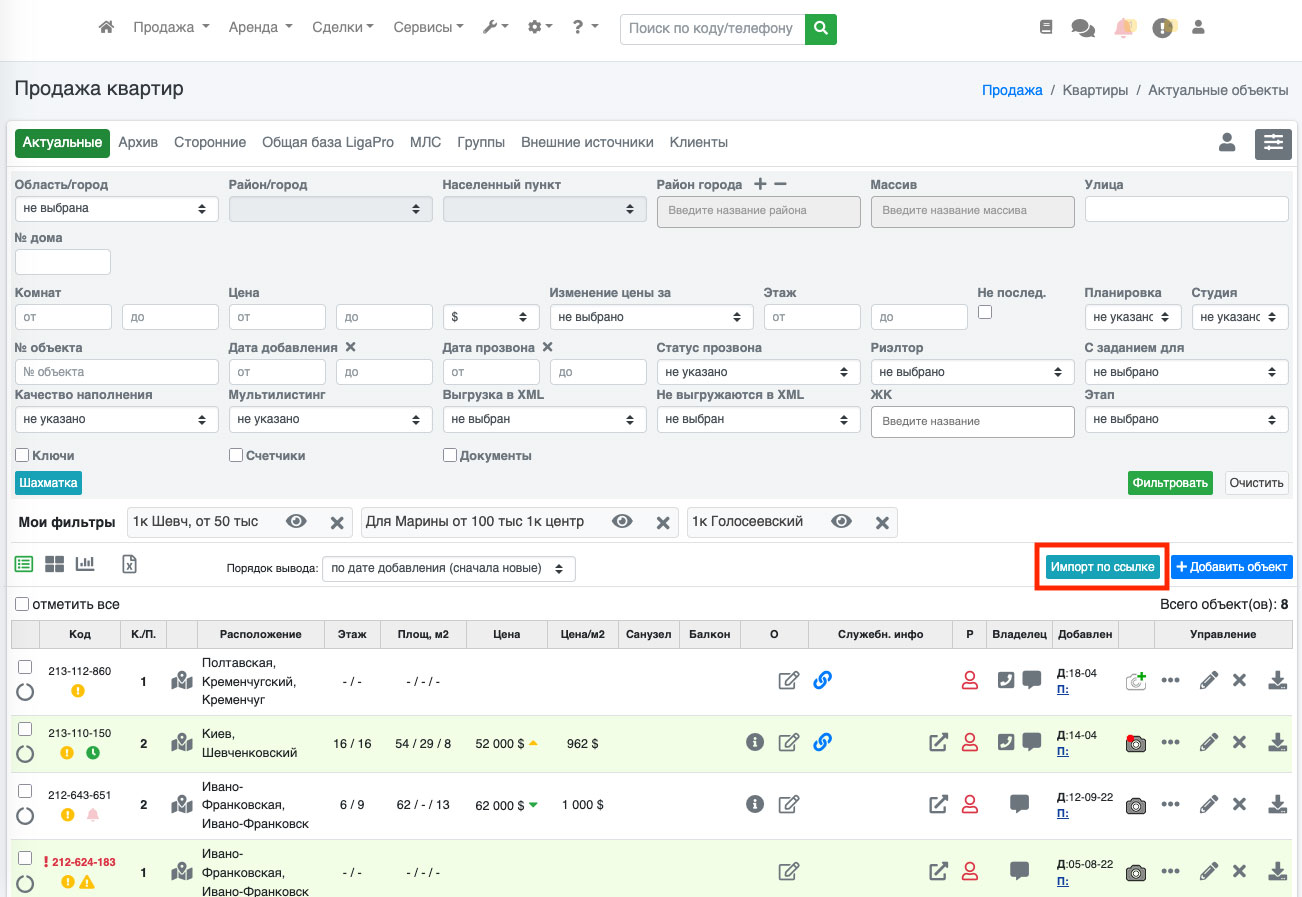
Task: Delete the '1к Голосеевский' saved filter
Action: 882,522
